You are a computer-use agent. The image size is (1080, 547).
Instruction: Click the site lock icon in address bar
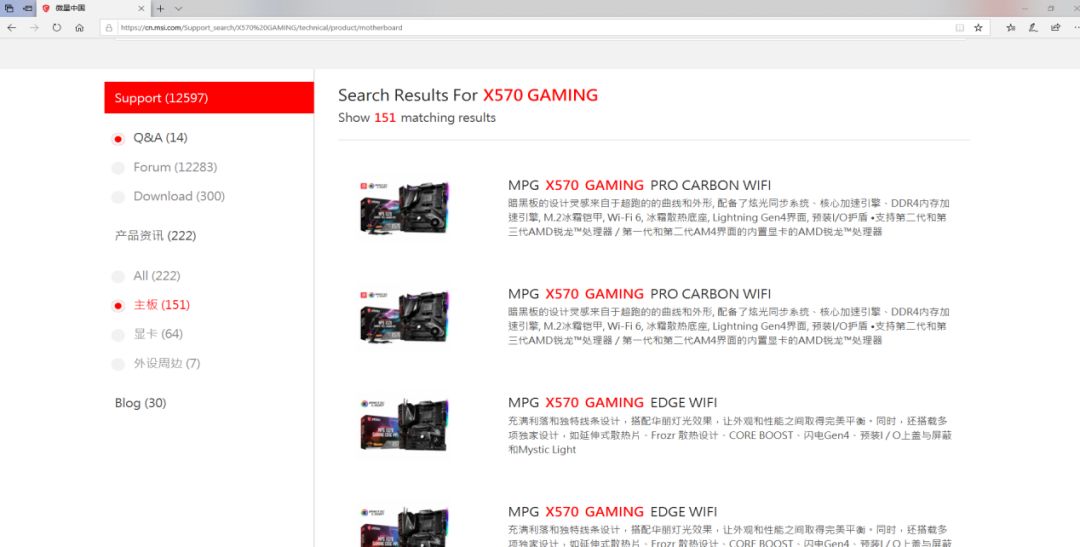[109, 28]
